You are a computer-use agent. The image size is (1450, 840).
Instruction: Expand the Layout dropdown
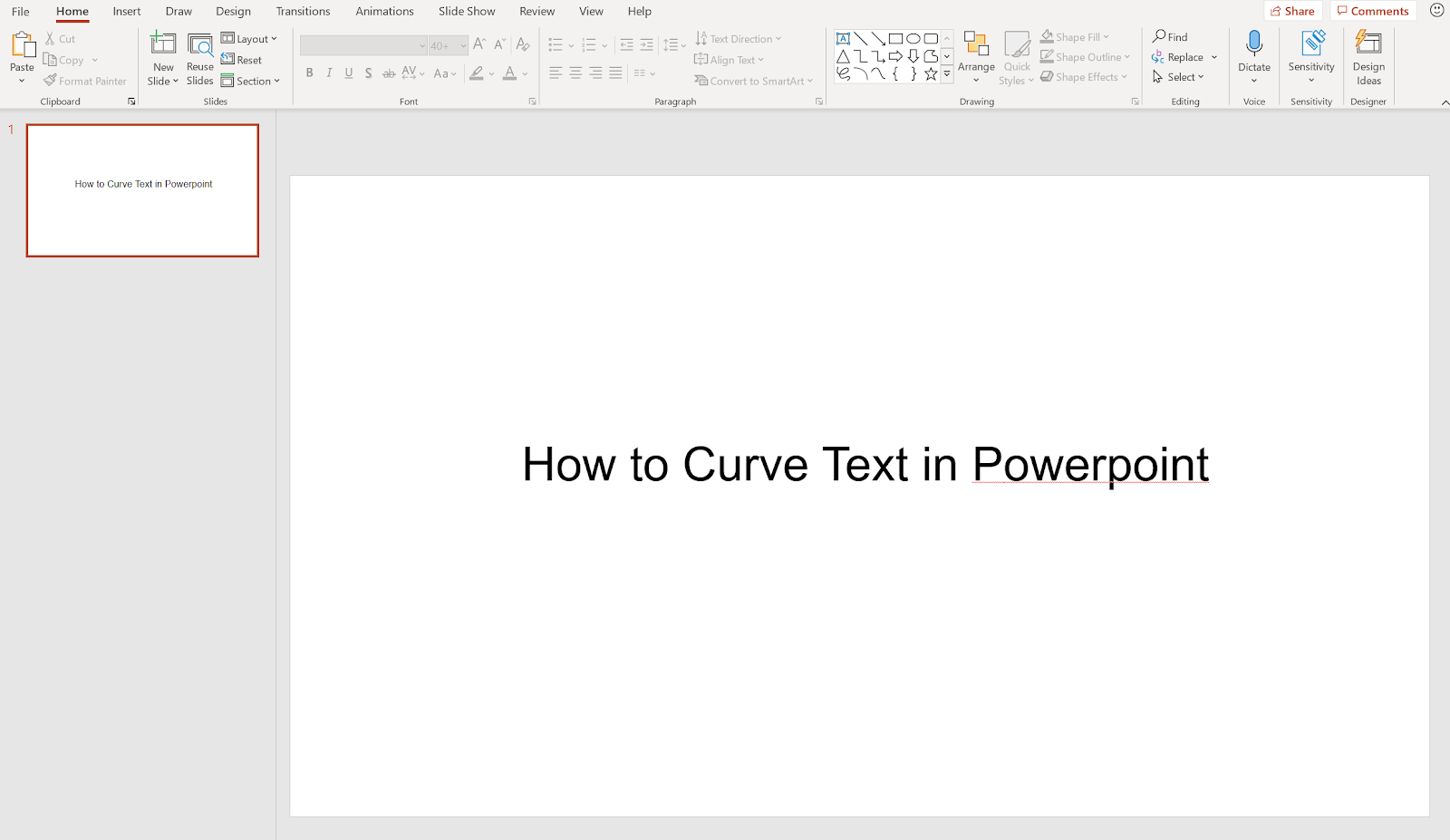tap(250, 39)
